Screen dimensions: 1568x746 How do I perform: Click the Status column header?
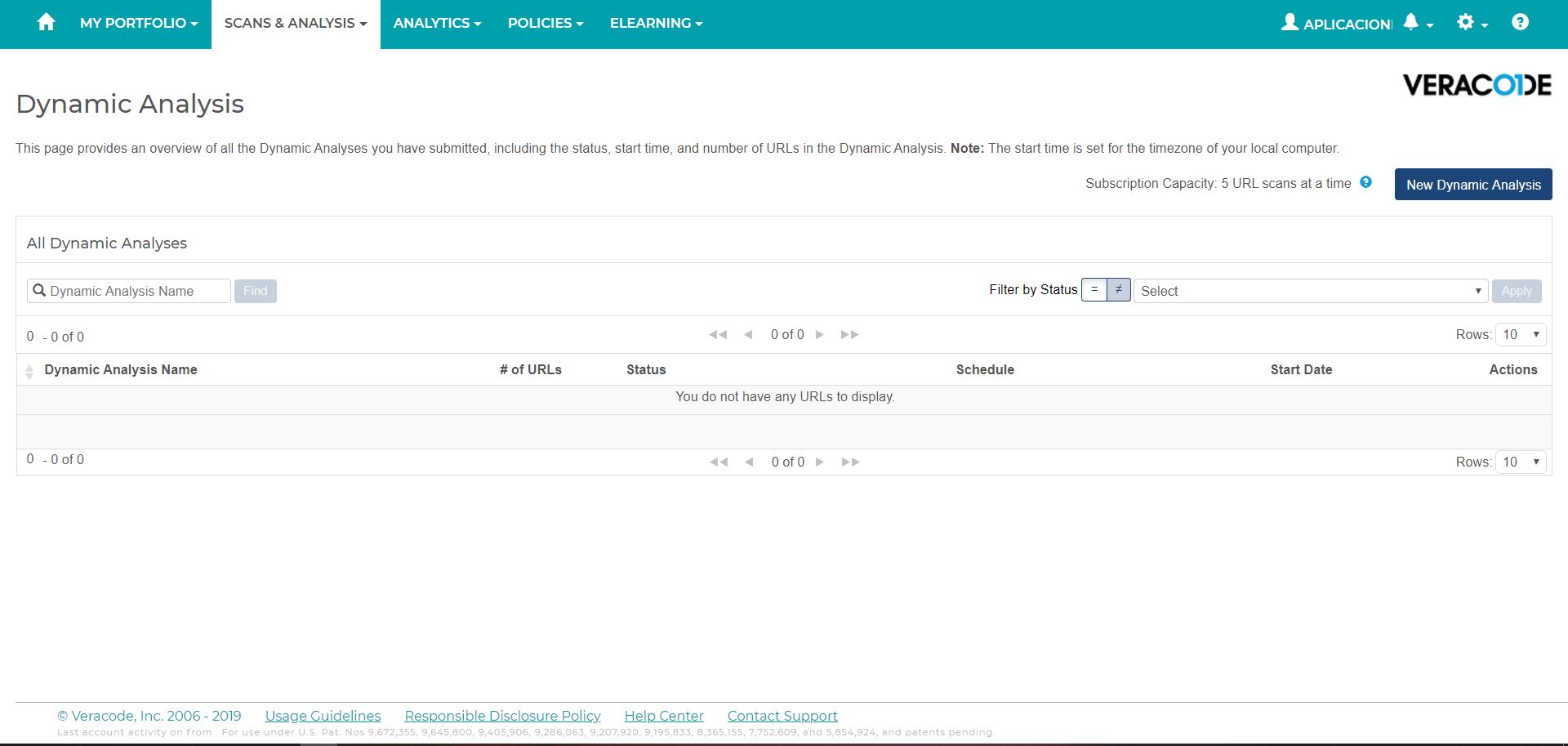(646, 369)
